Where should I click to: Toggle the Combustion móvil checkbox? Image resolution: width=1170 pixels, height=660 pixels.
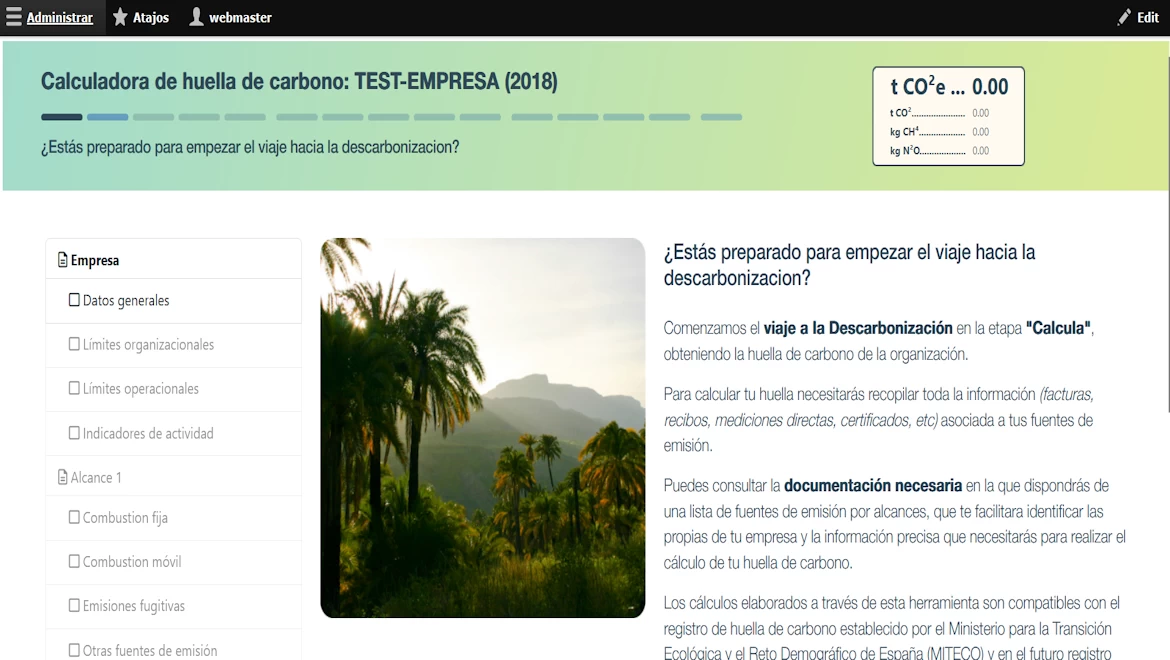tap(74, 561)
